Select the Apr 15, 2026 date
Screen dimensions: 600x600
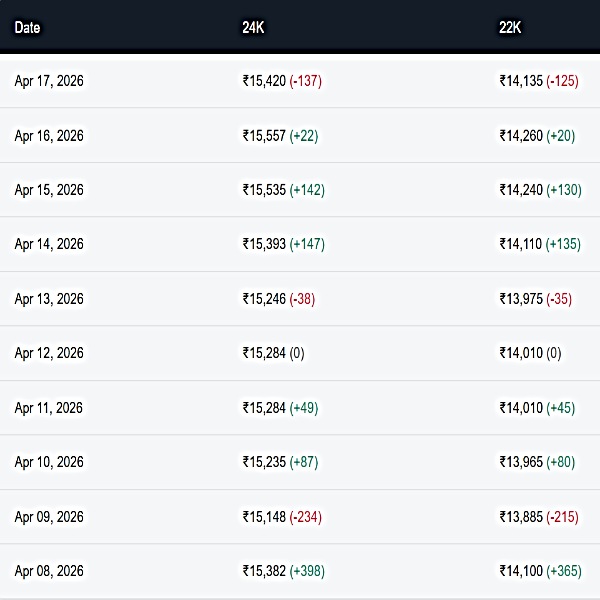pyautogui.click(x=49, y=190)
